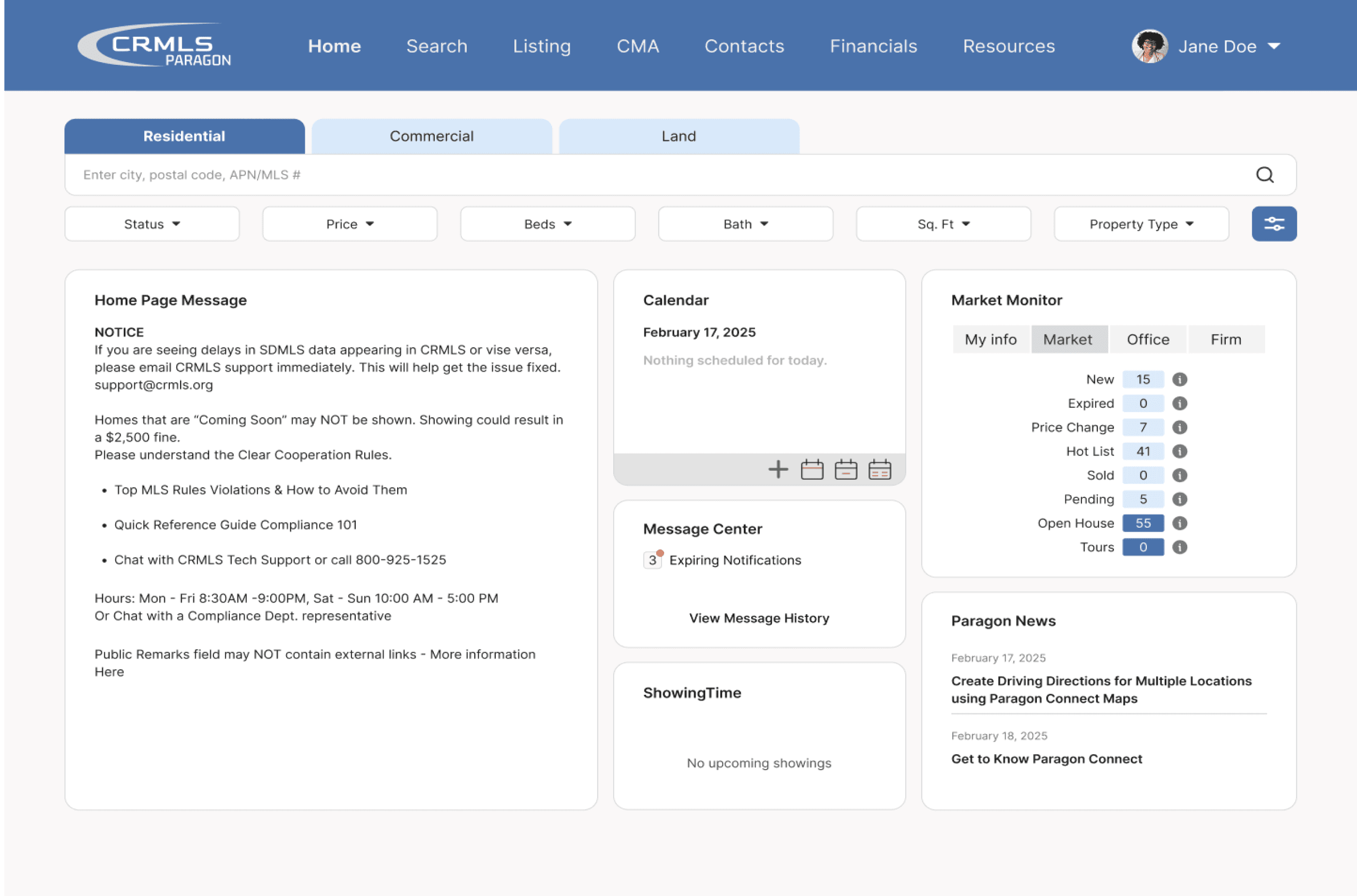Screen dimensions: 1357x896
Task: Expand the Property Type dropdown
Action: [x=1141, y=224]
